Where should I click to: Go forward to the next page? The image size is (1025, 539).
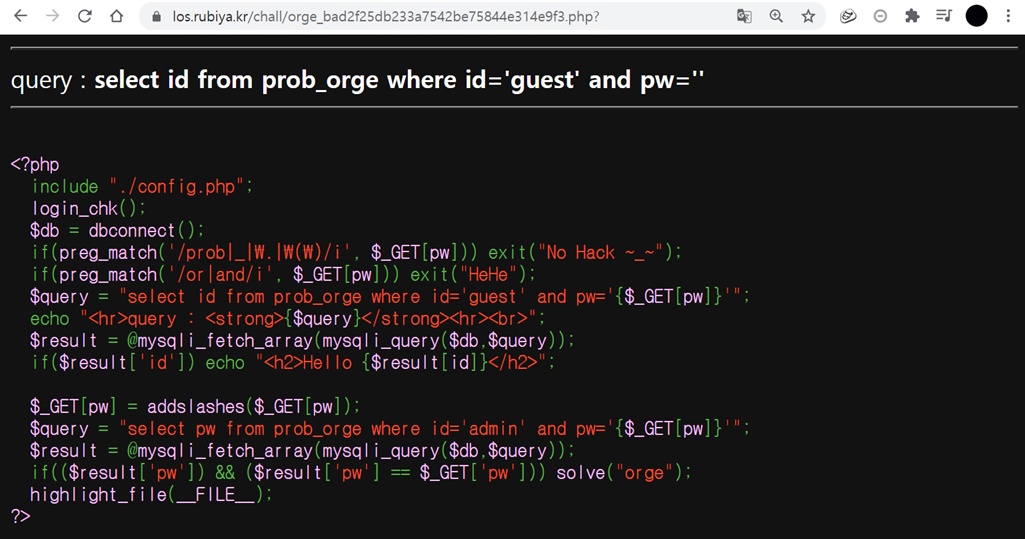(x=52, y=16)
